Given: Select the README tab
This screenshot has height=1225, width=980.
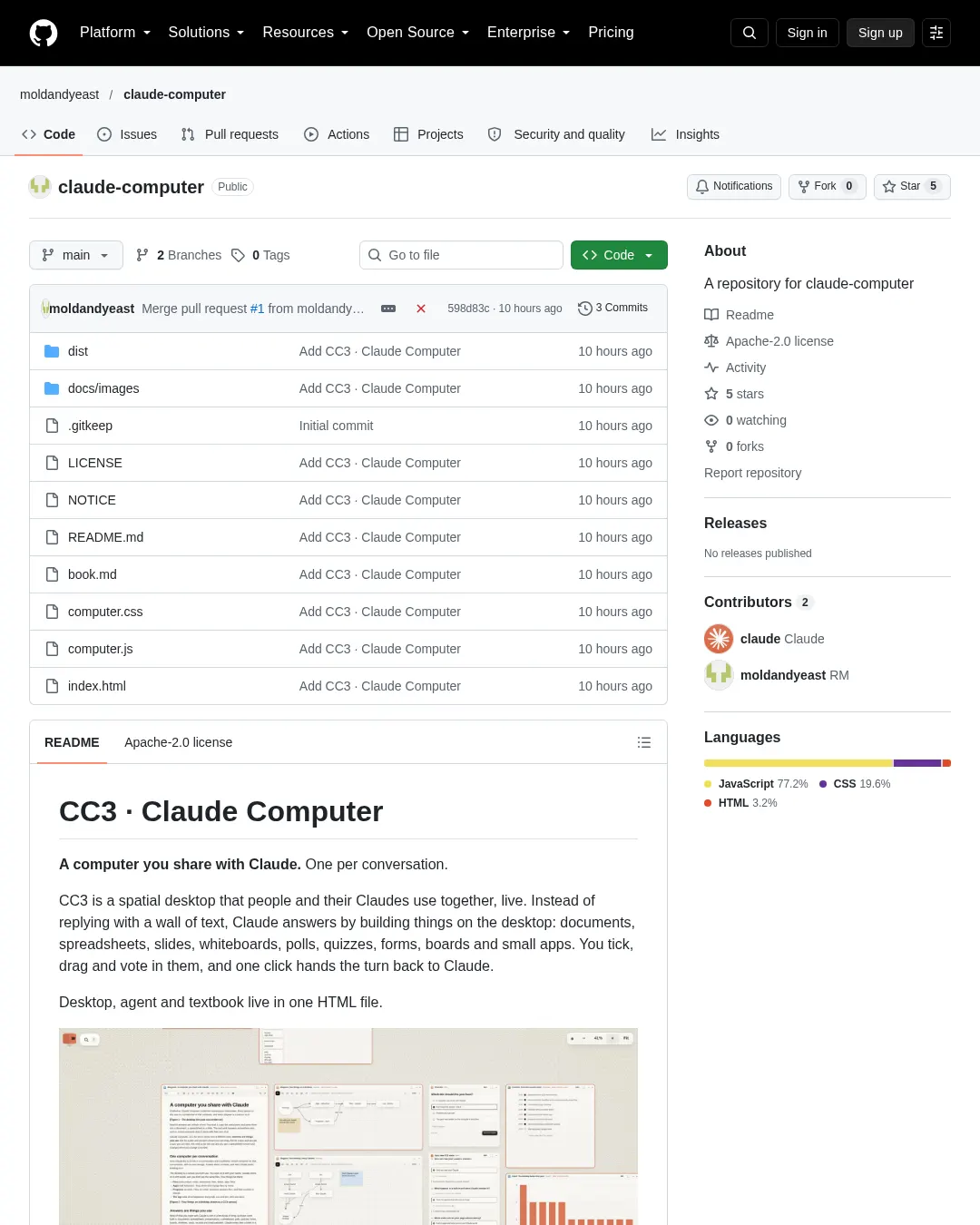Looking at the screenshot, I should click(72, 742).
